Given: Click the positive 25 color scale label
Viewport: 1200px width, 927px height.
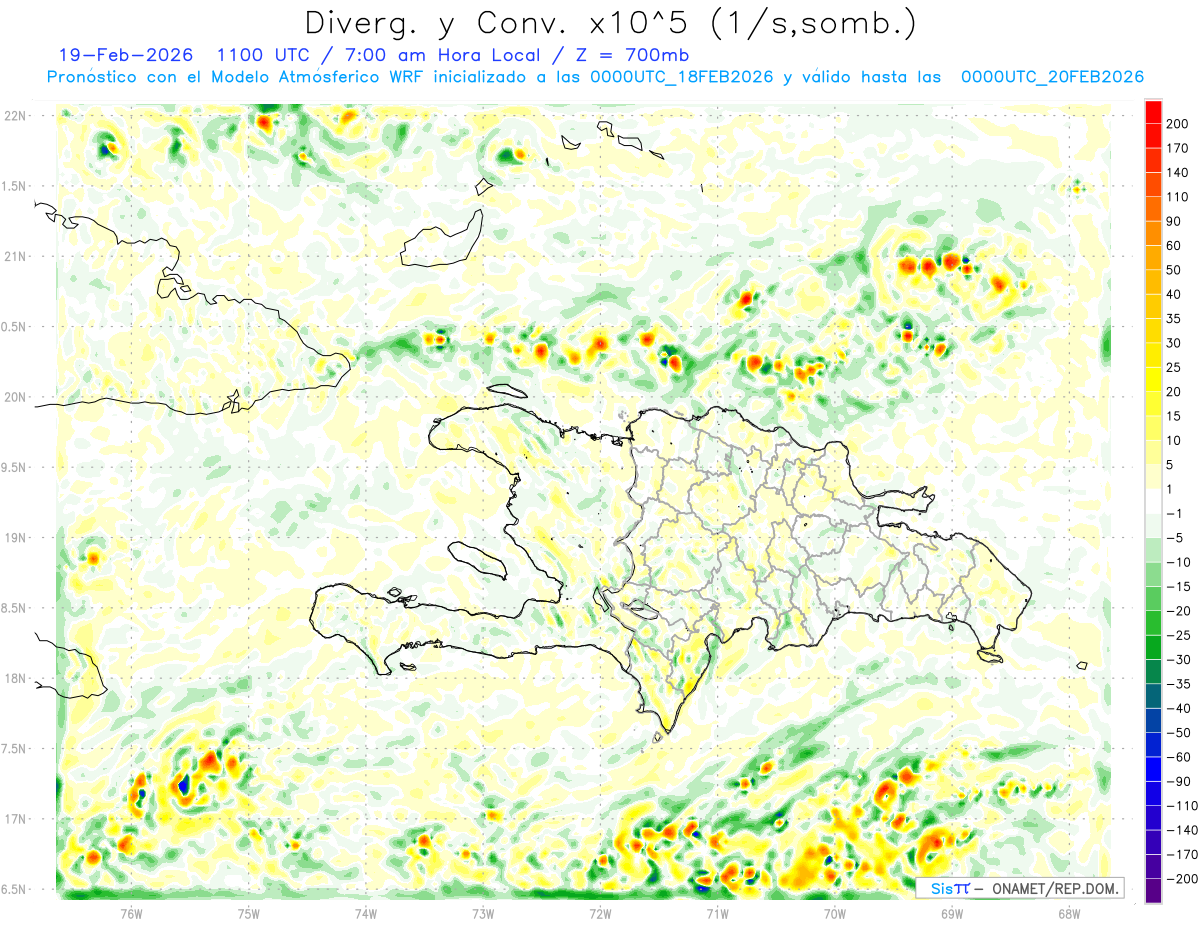Looking at the screenshot, I should pos(1174,367).
